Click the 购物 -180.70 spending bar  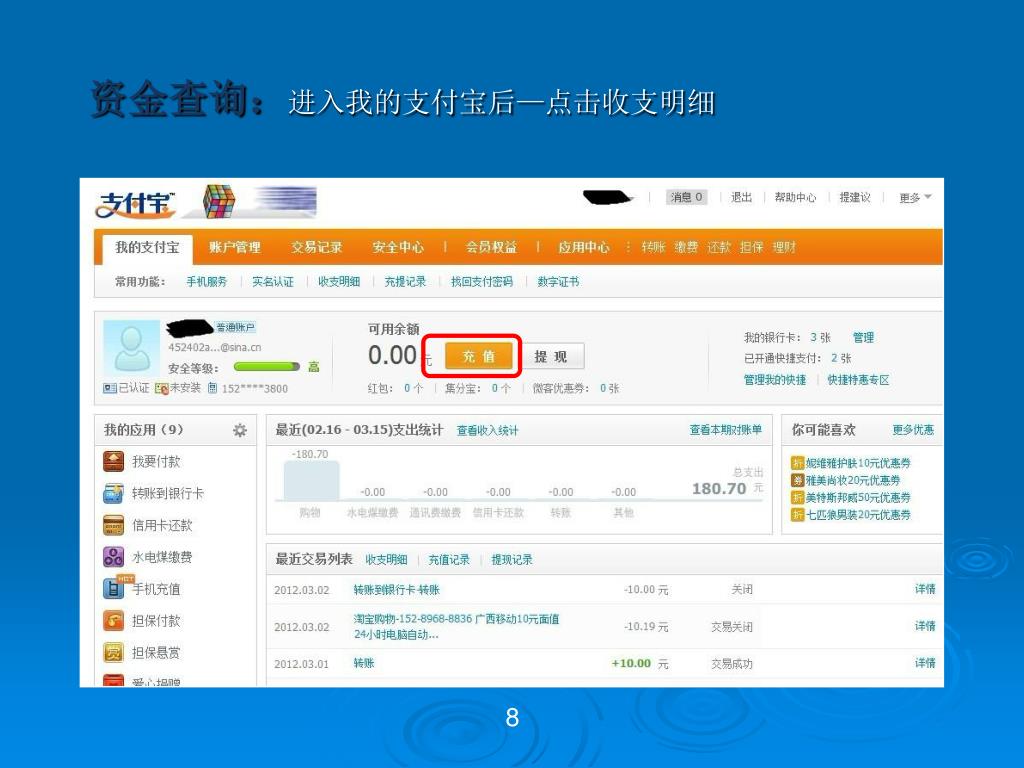click(311, 480)
